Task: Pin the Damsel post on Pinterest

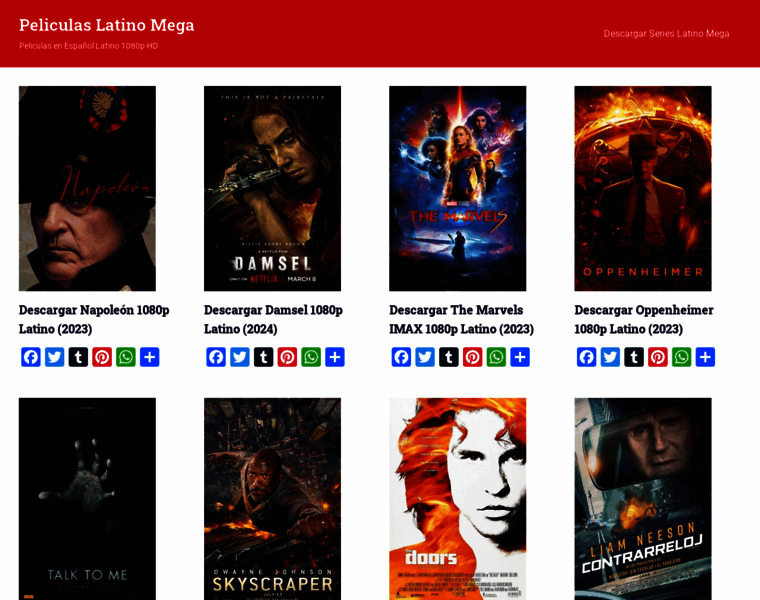Action: (287, 357)
